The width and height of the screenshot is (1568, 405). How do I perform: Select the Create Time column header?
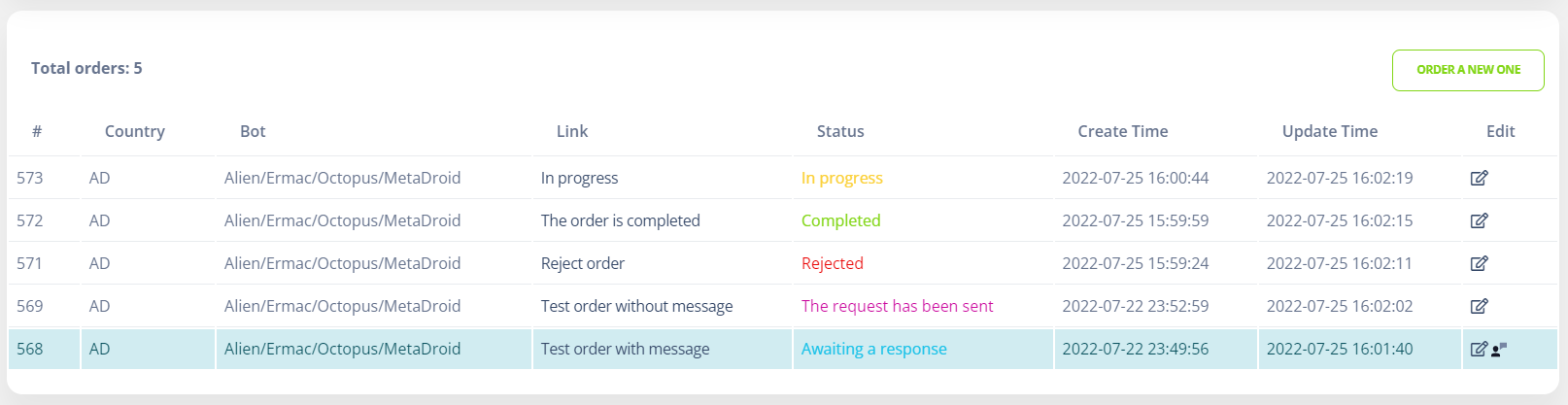(1123, 131)
